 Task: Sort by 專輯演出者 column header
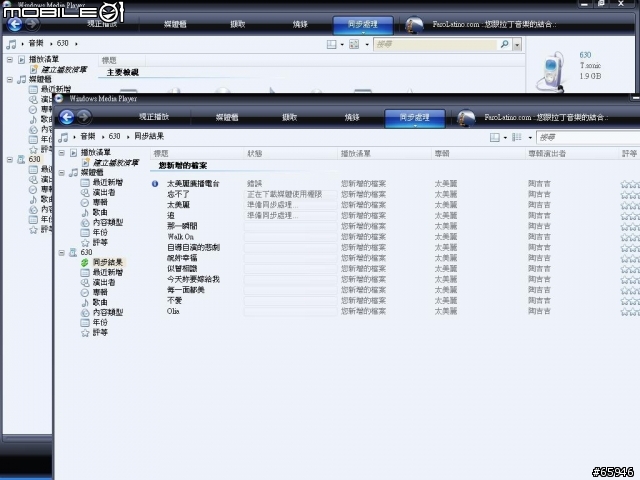pos(572,153)
